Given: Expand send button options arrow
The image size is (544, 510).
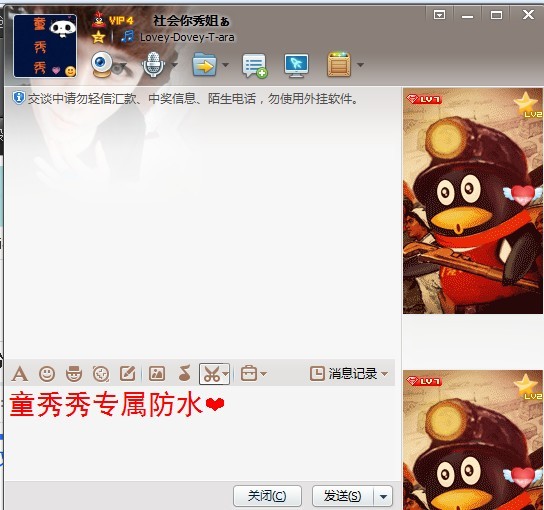Looking at the screenshot, I should click(383, 496).
